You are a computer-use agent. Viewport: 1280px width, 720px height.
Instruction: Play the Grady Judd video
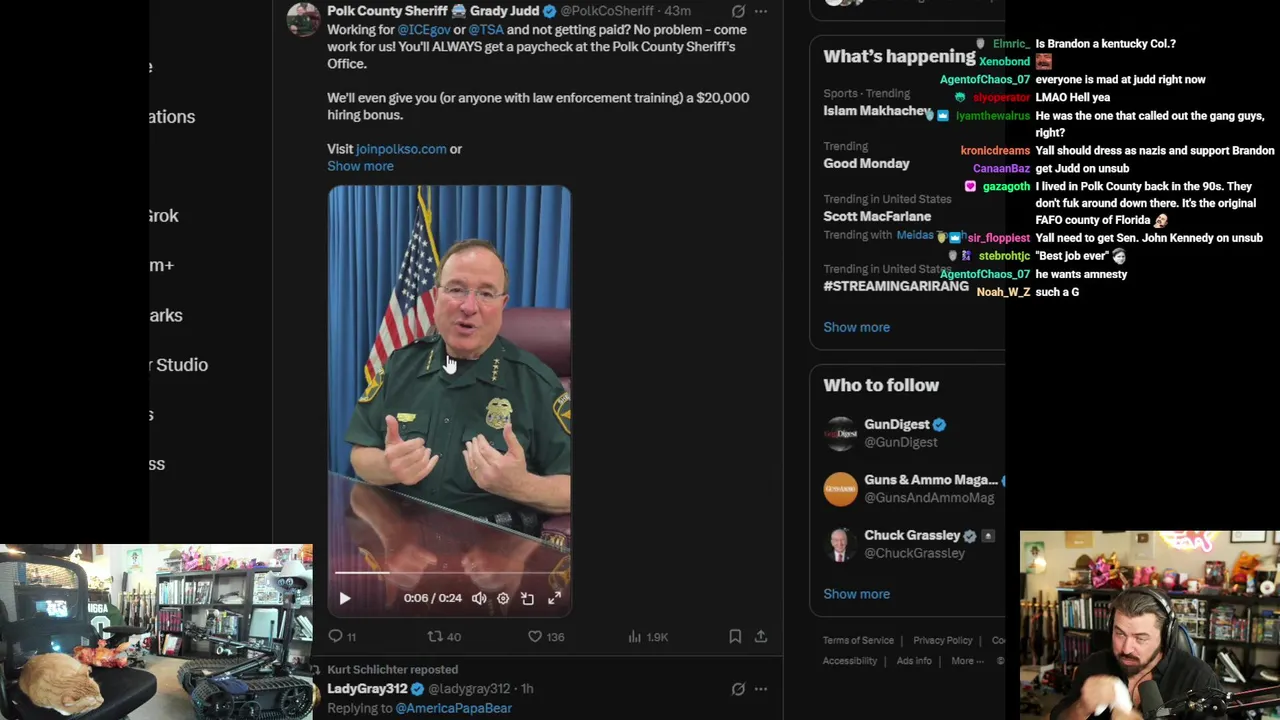coord(345,598)
